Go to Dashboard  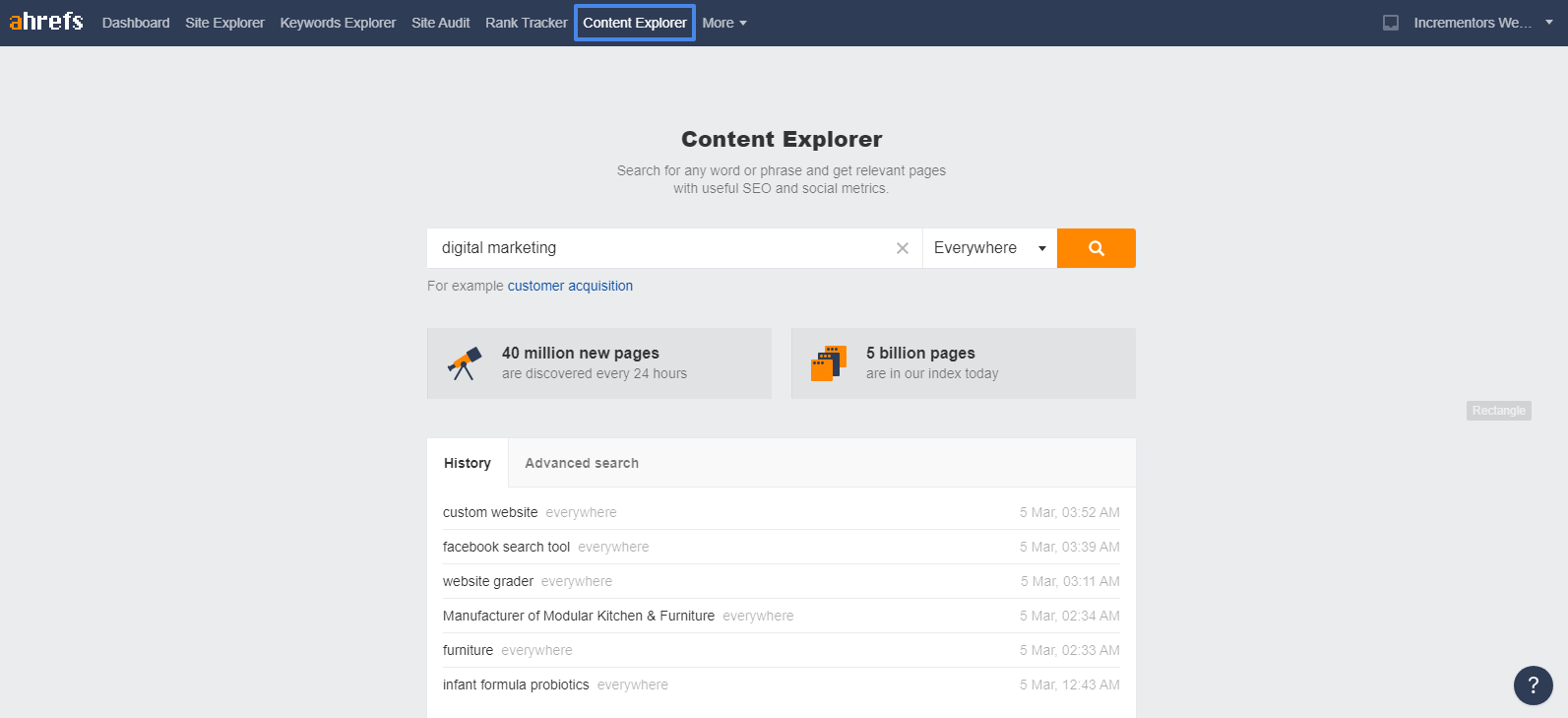click(136, 23)
